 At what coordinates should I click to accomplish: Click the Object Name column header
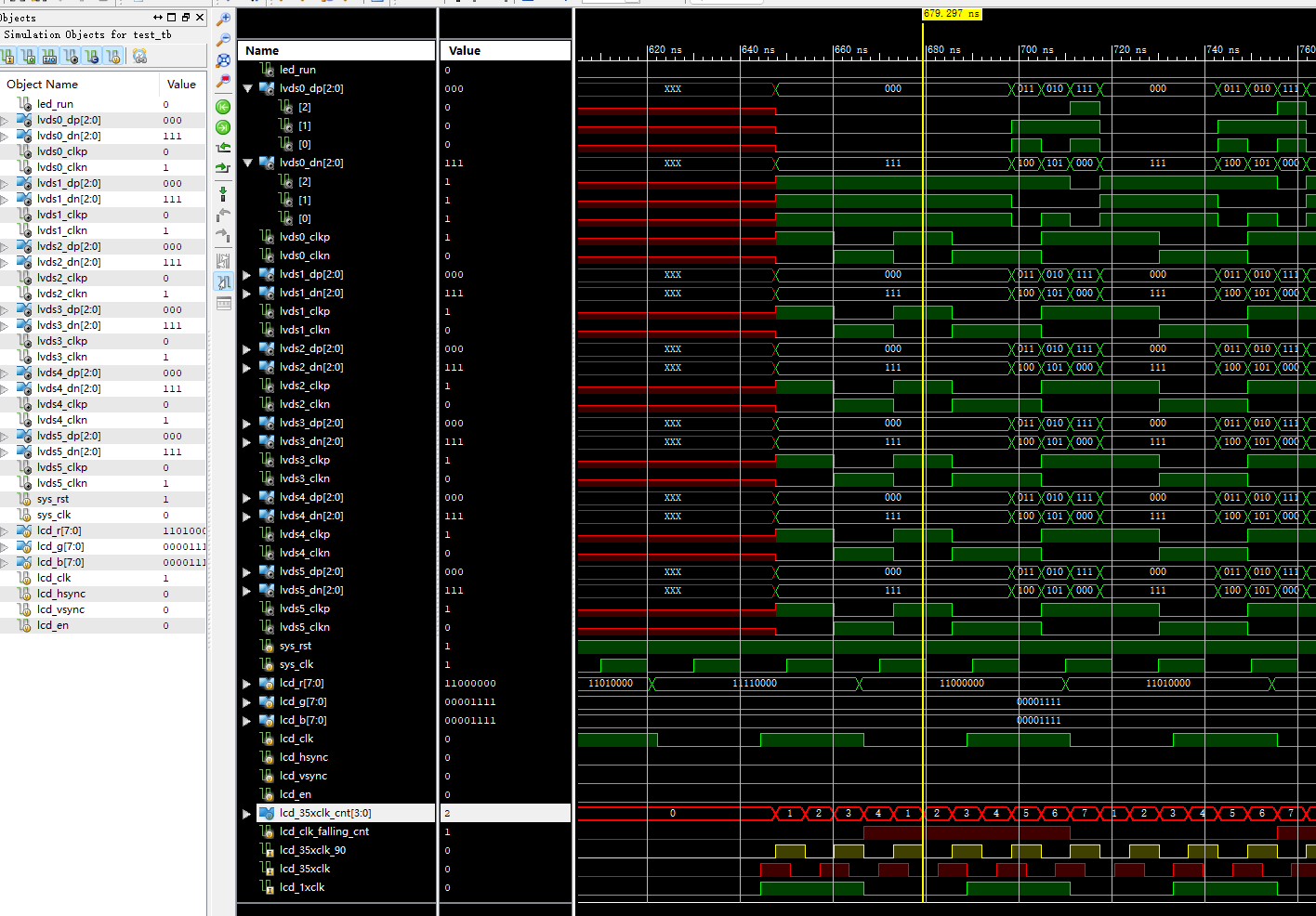coord(43,84)
